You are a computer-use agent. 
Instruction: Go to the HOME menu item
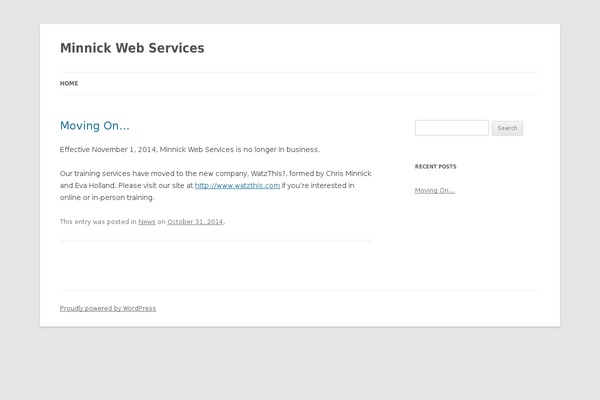(x=69, y=83)
